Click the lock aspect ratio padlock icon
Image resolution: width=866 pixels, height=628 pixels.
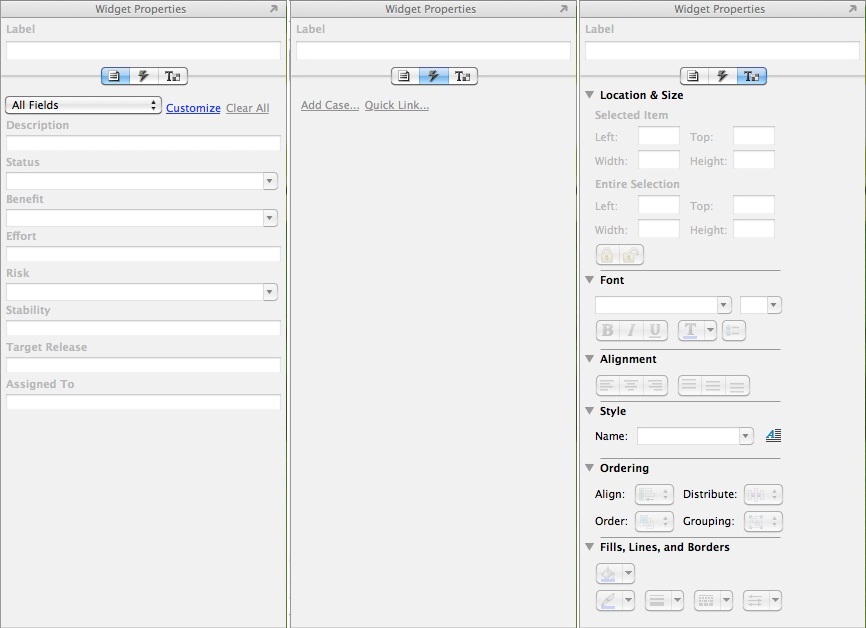coord(609,253)
